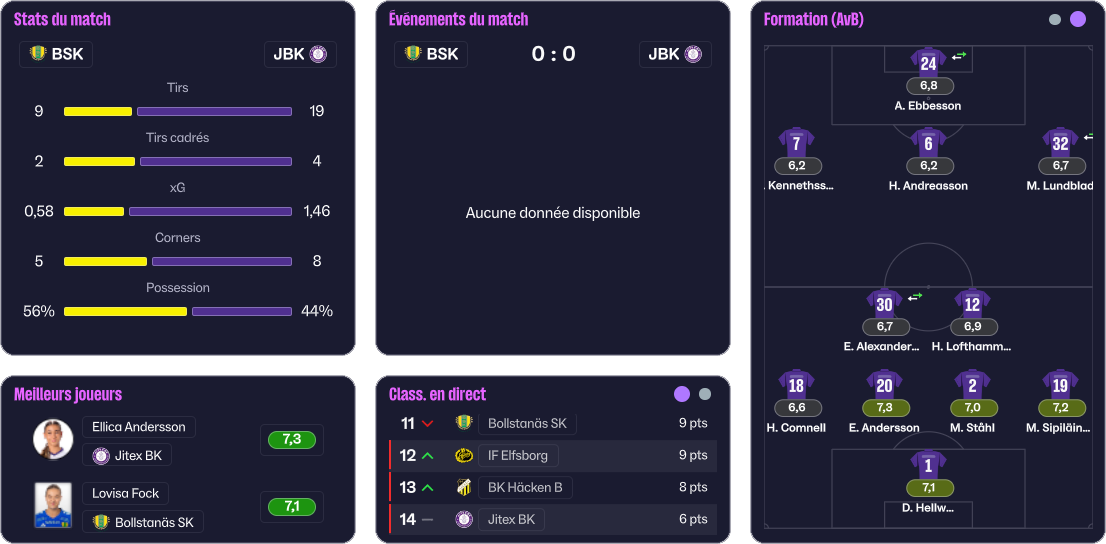Click number 12 jersey of H. Lofthamm...
This screenshot has height=544, width=1106.
(x=972, y=303)
